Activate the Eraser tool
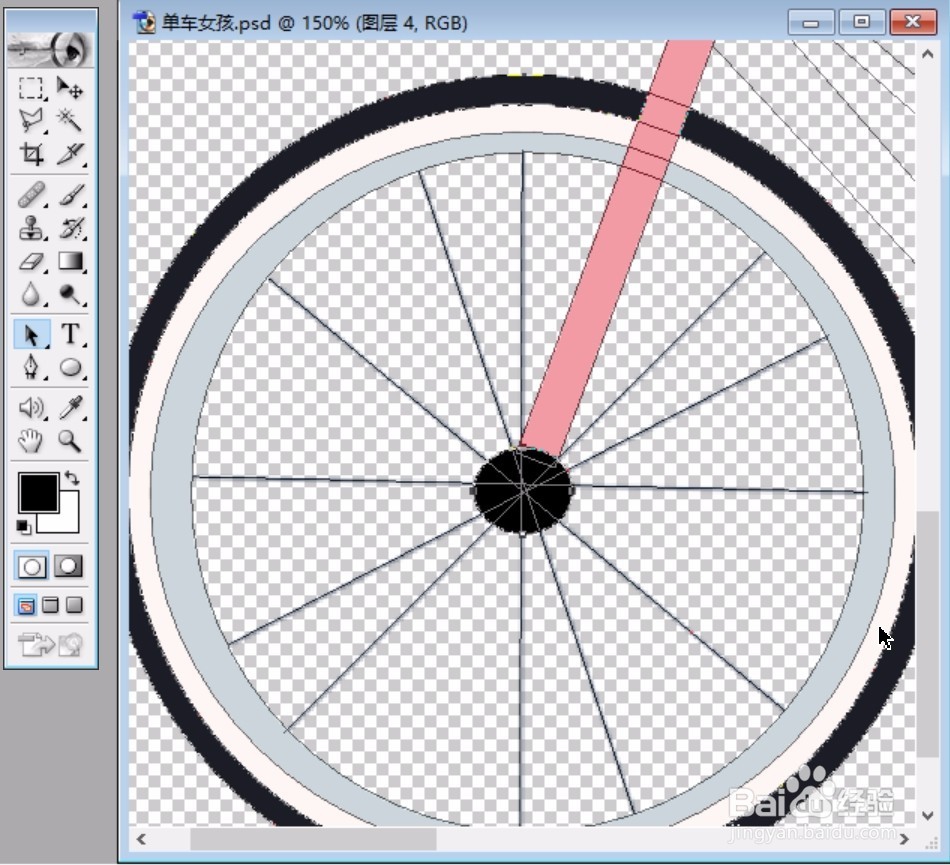Screen dimensions: 950x865 (x=31, y=261)
